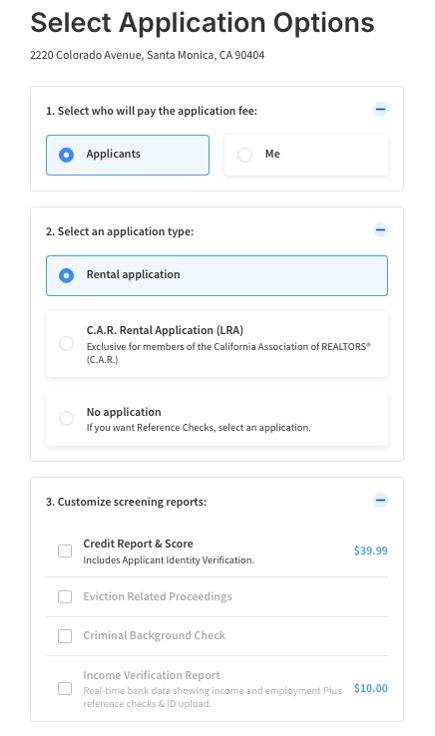Click the Select Application Options heading
Screen dimensions: 435x736
click(x=202, y=23)
